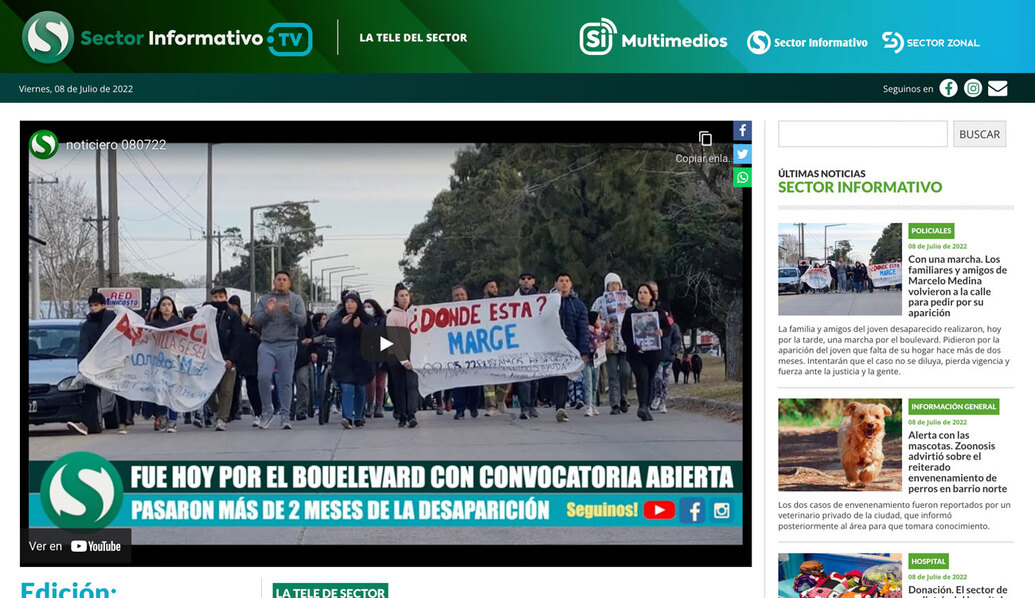This screenshot has height=598, width=1035.
Task: Click inside the search input field
Action: pos(862,133)
